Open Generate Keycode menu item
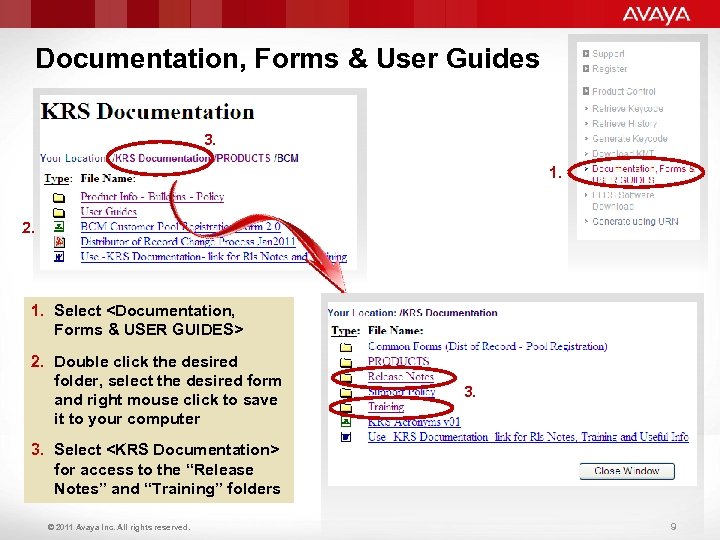Image resolution: width=720 pixels, height=540 pixels. 630,138
